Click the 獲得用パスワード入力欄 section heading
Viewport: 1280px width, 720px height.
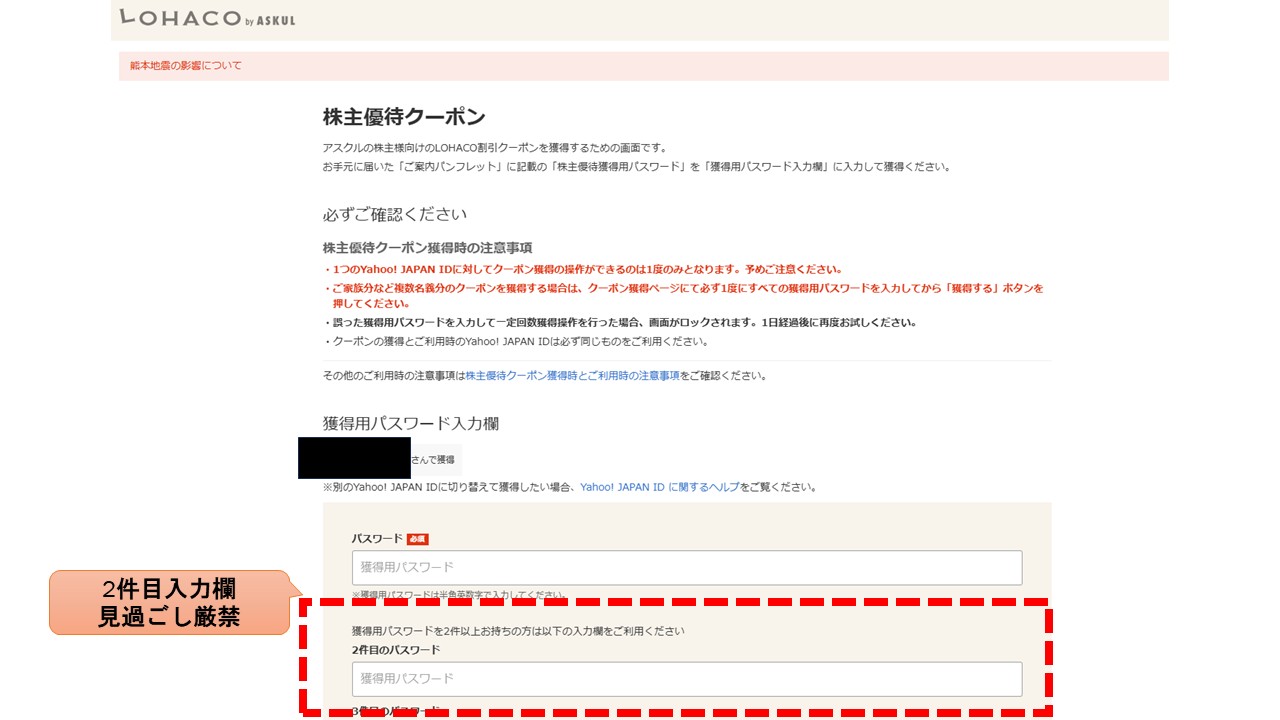tap(410, 424)
